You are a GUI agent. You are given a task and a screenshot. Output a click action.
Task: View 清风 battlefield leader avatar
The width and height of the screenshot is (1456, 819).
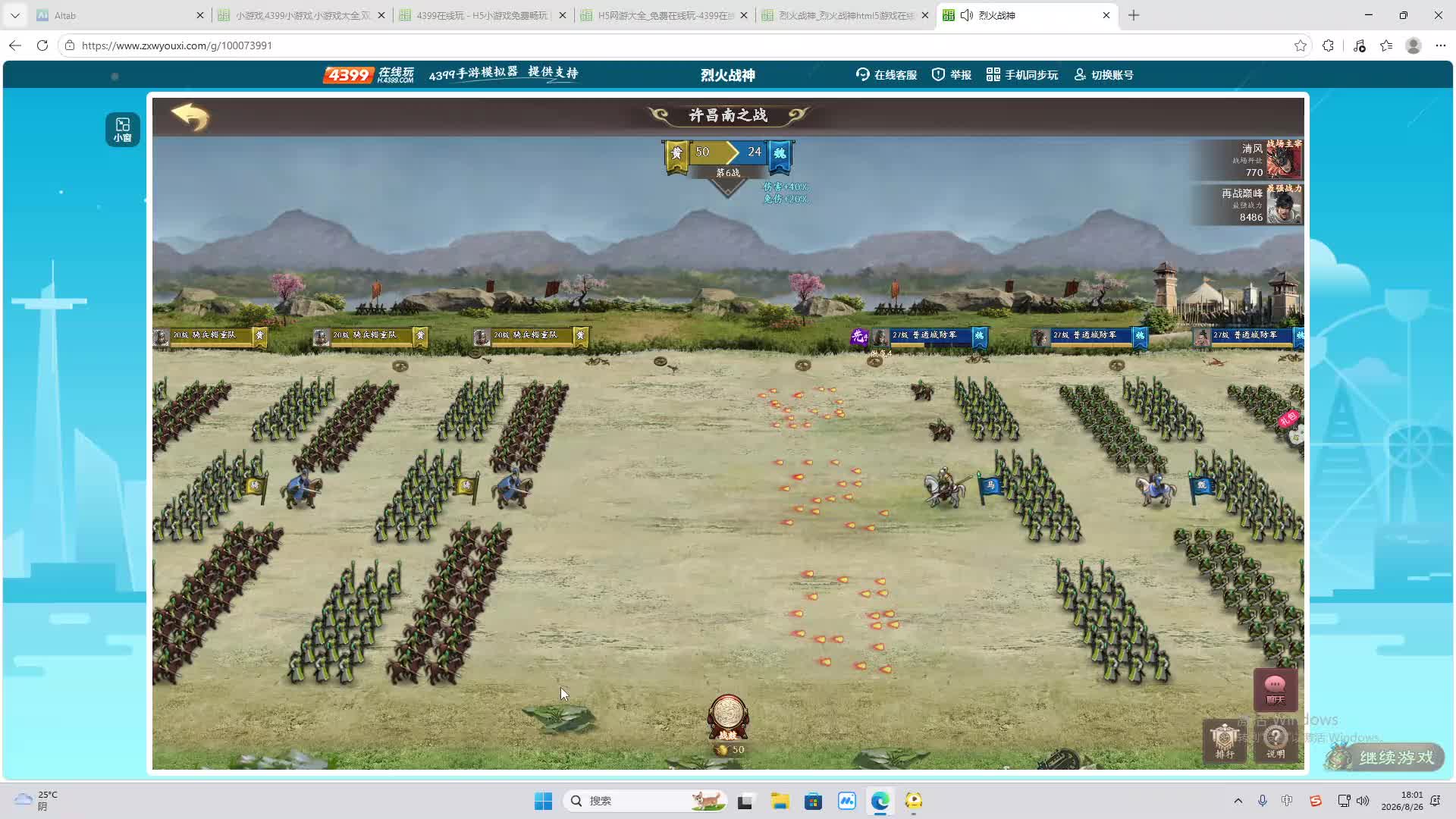coord(1283,160)
